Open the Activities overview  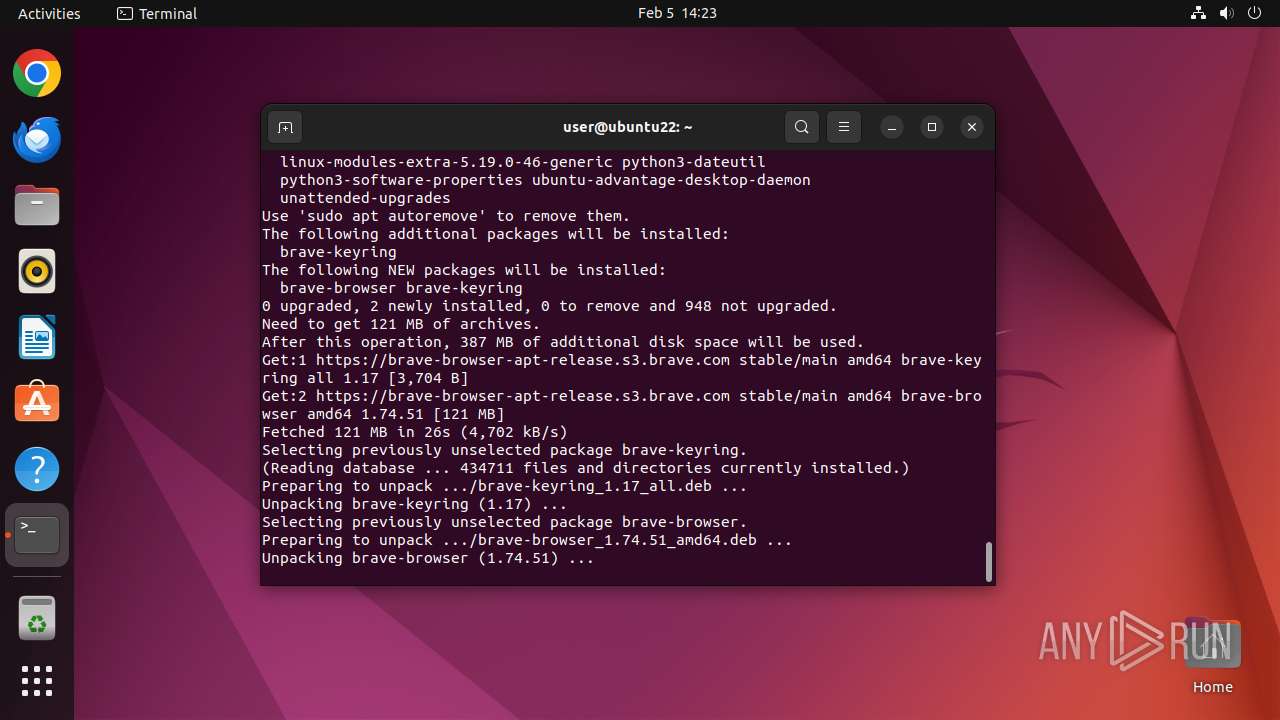[x=49, y=13]
